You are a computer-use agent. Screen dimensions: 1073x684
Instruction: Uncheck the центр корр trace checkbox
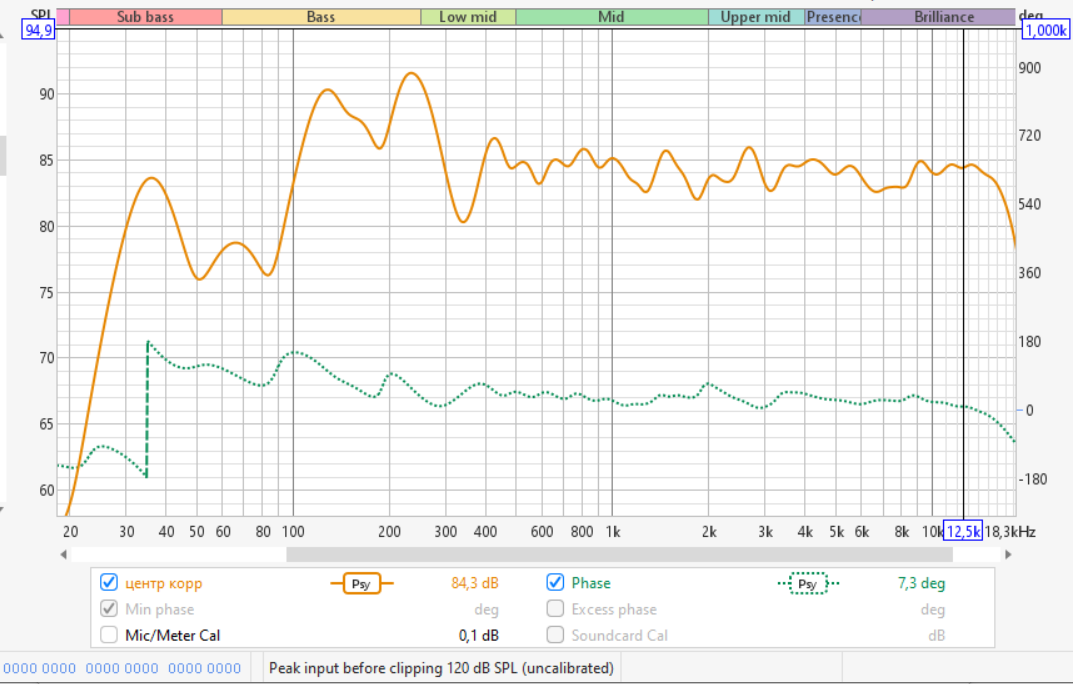click(x=109, y=583)
